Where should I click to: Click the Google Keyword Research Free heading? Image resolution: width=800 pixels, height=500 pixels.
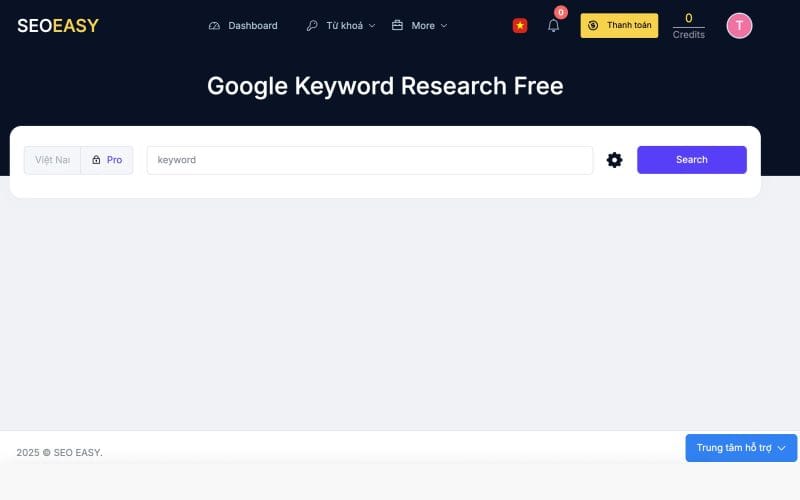(x=385, y=86)
